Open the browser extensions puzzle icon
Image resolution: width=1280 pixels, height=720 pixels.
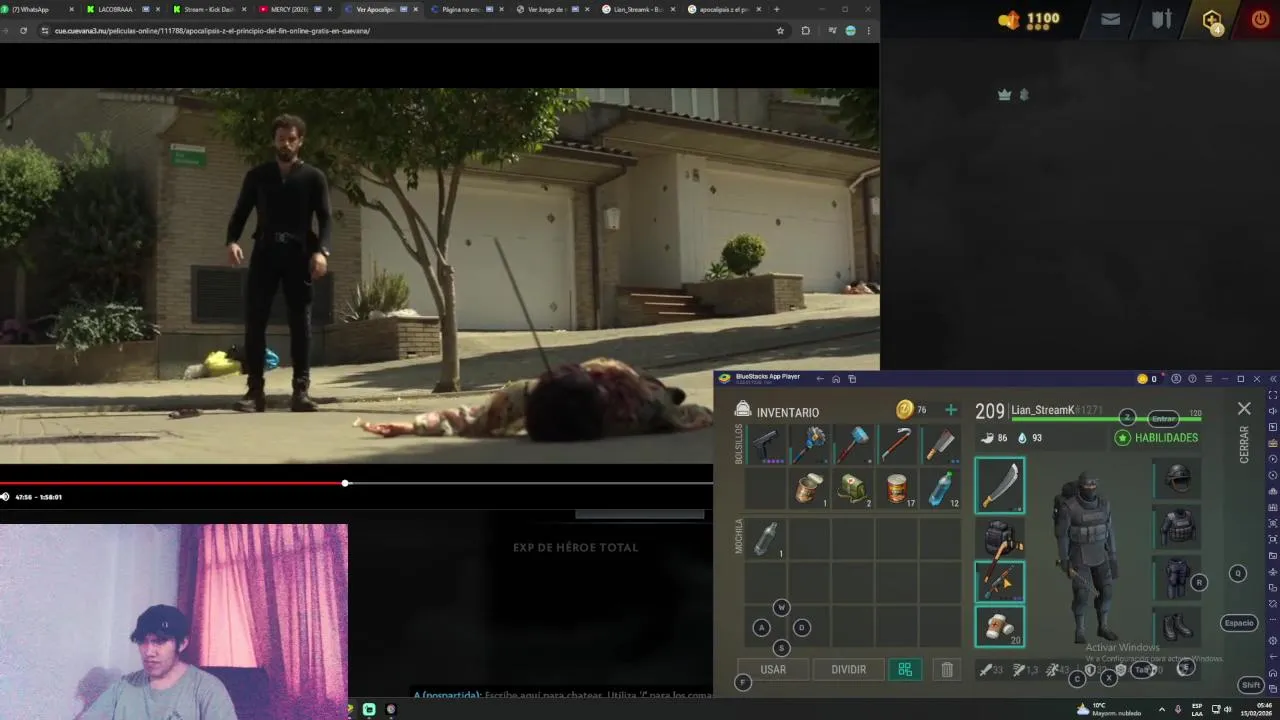805,31
